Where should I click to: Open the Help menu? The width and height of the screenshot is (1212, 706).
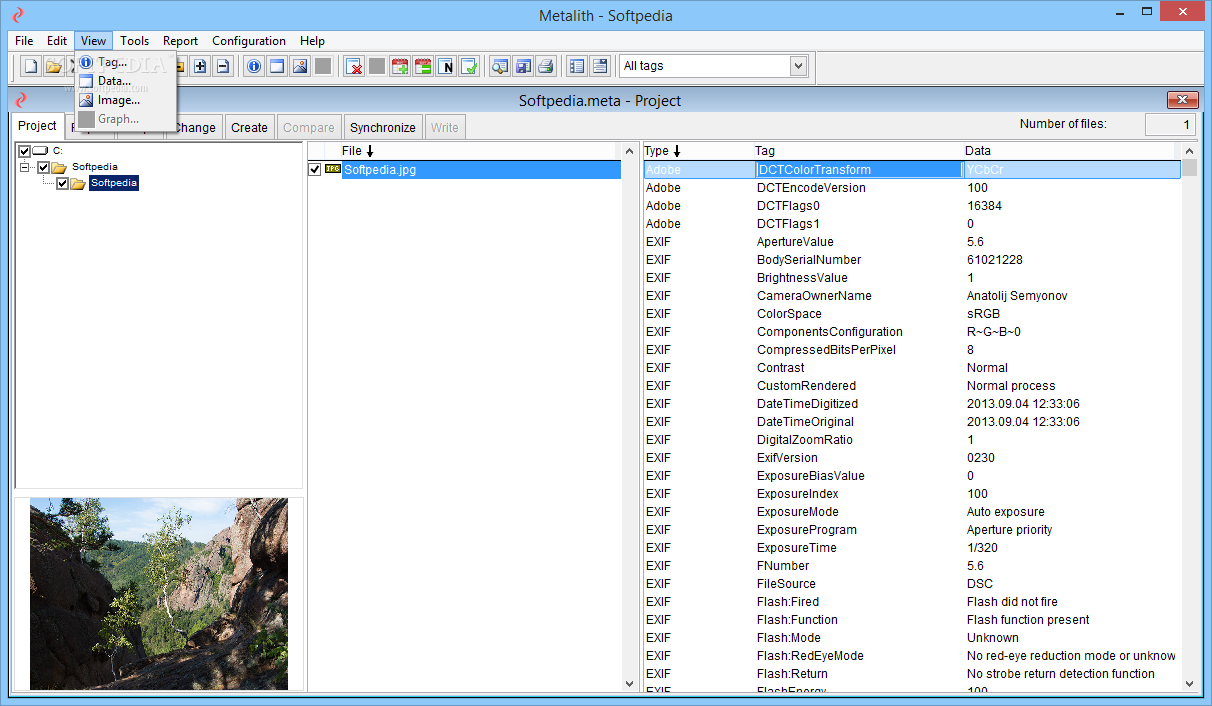click(312, 41)
